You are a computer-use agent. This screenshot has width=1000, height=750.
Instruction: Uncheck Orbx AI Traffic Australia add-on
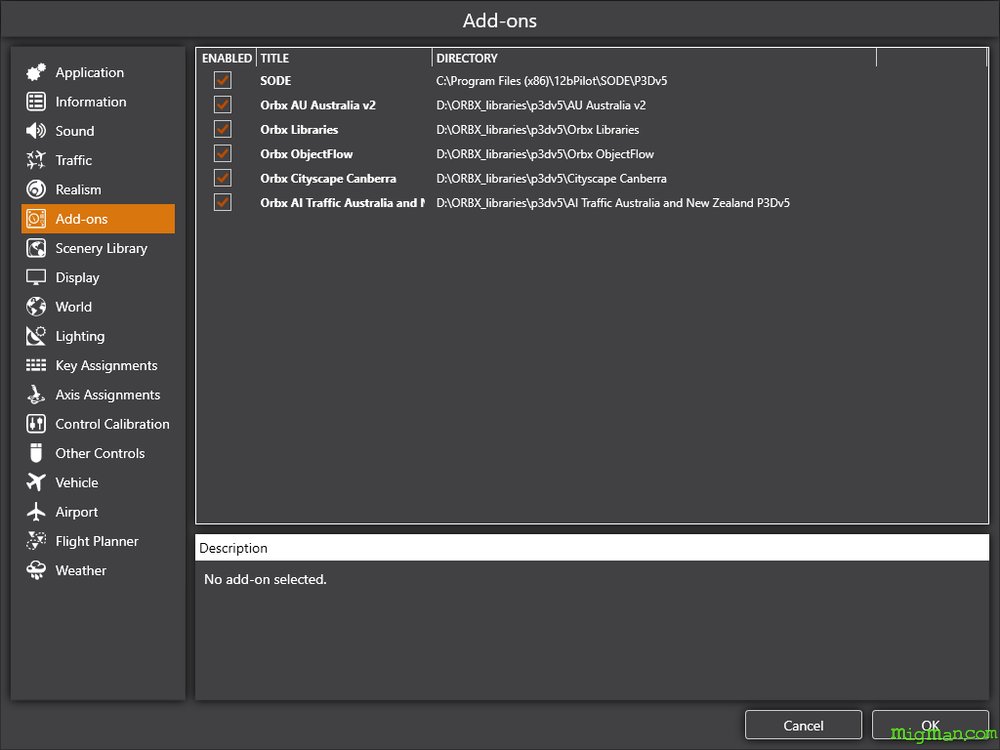pyautogui.click(x=223, y=203)
